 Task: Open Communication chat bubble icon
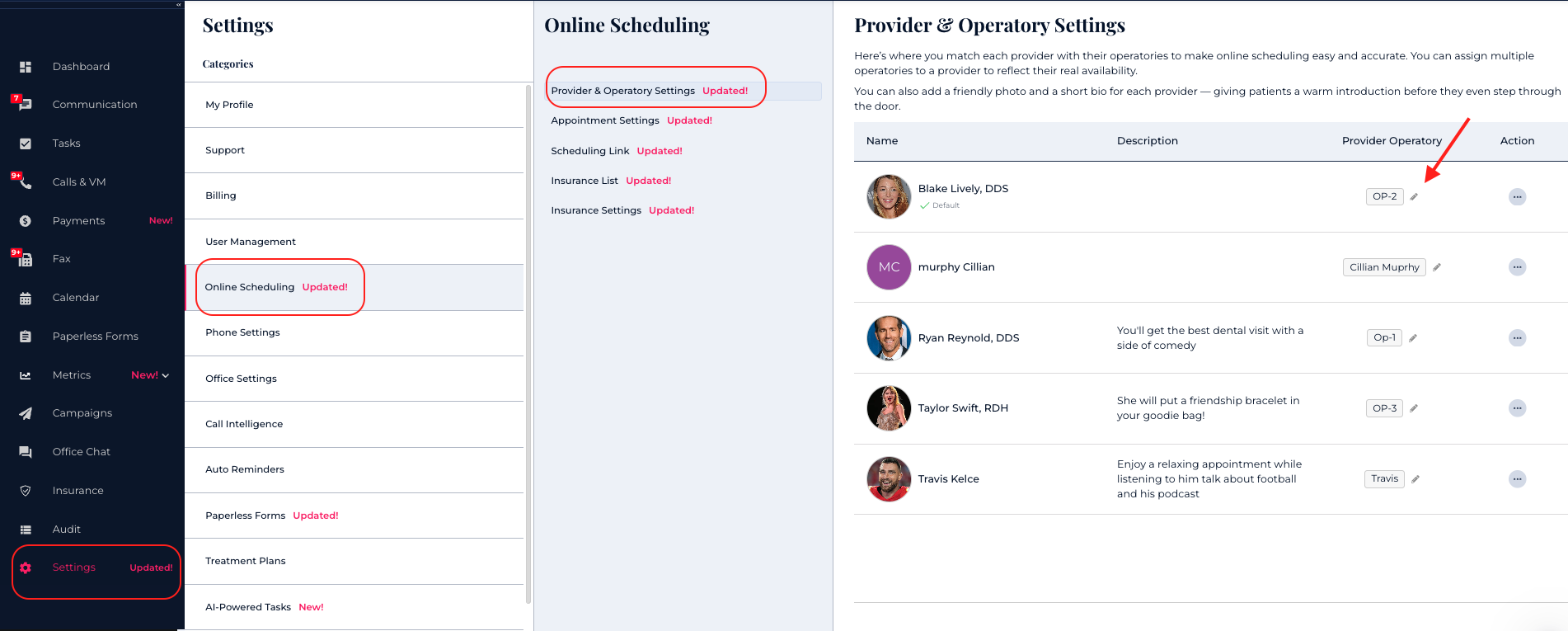(26, 105)
